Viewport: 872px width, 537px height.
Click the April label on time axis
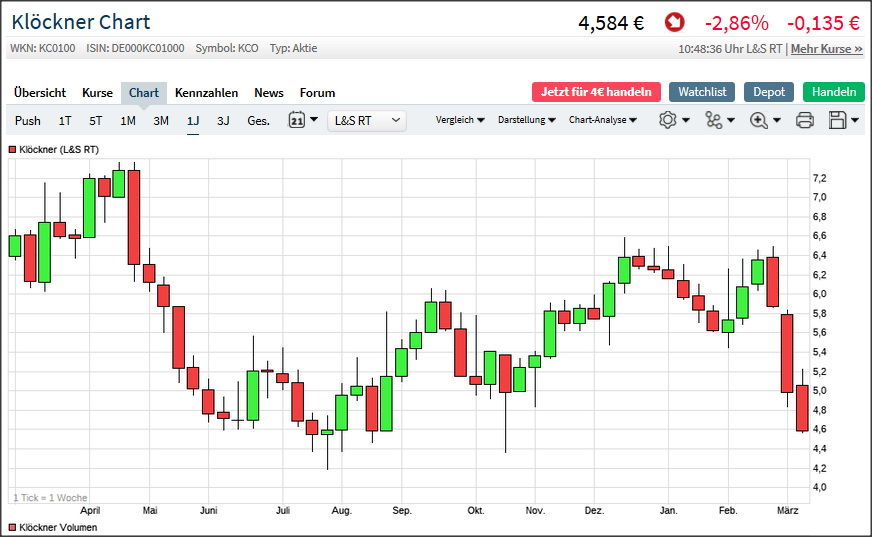pos(90,510)
